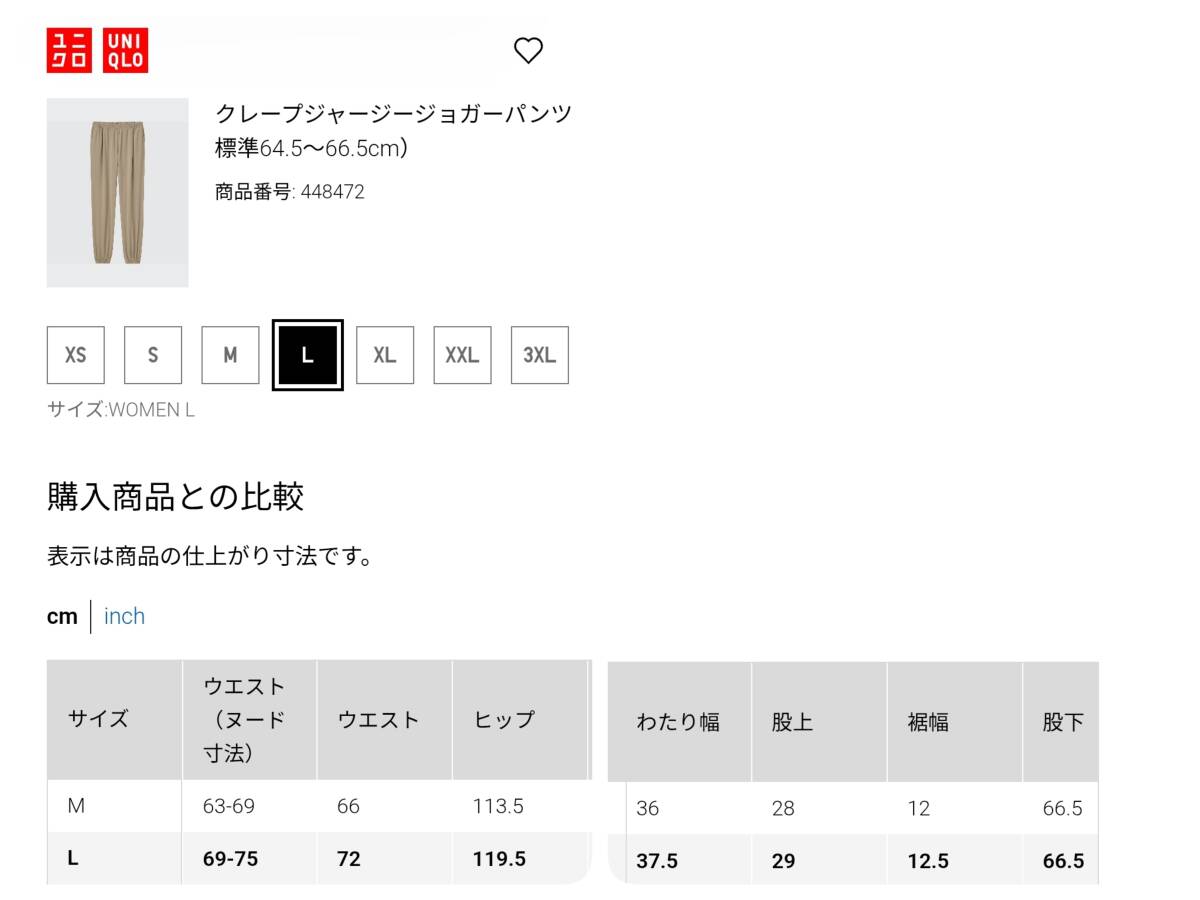Switch measurements to inch

(x=124, y=616)
